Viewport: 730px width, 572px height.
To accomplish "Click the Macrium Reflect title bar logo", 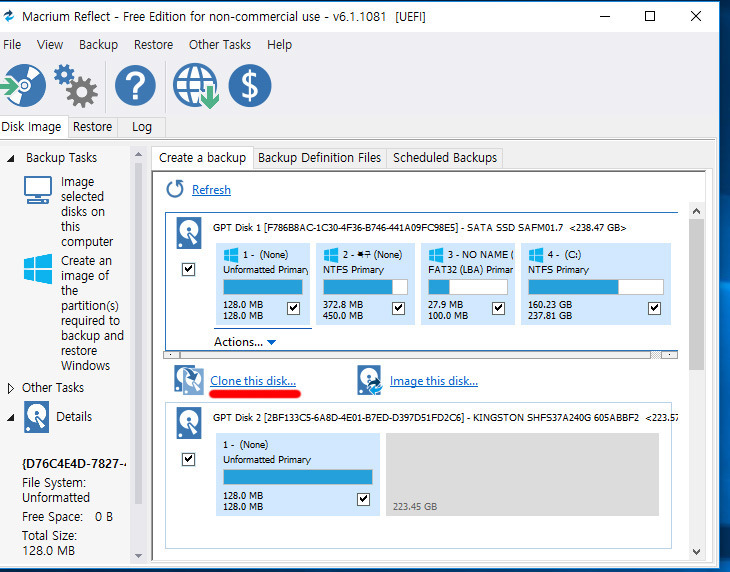I will click(9, 16).
